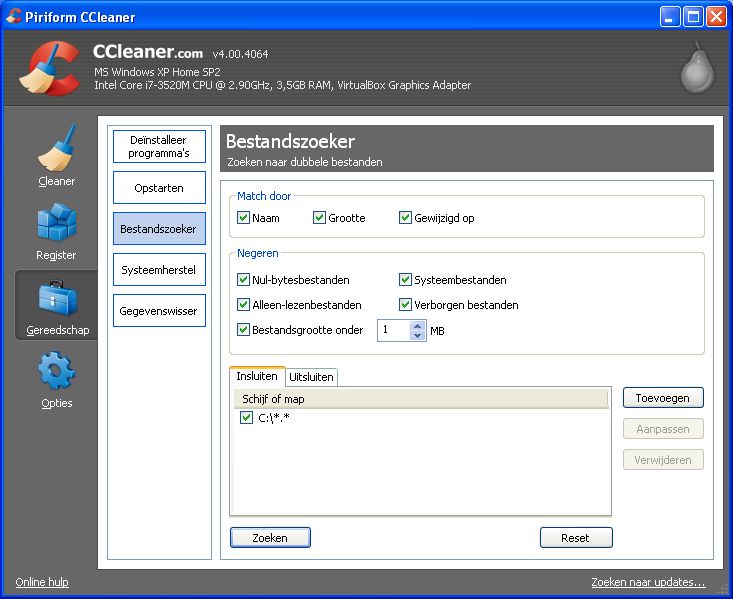This screenshot has width=733, height=599.
Task: Open the Online hulp link
Action: pyautogui.click(x=42, y=582)
